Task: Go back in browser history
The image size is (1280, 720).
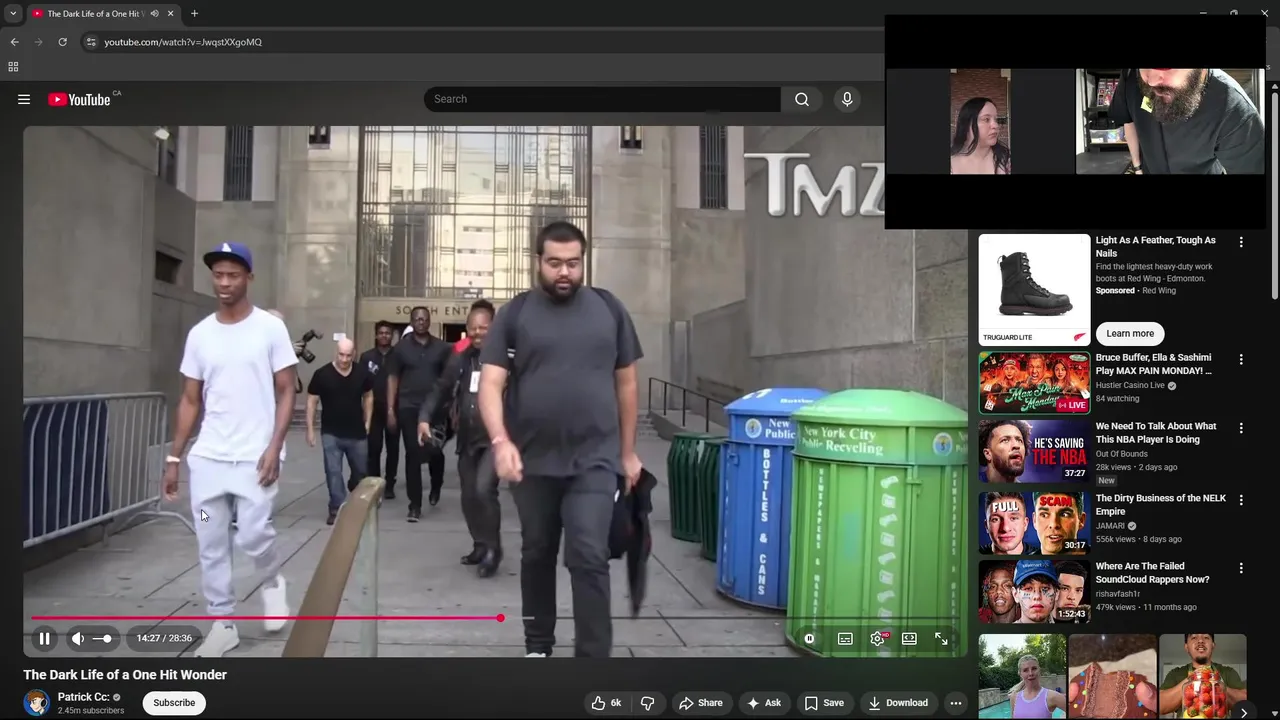Action: click(x=14, y=42)
